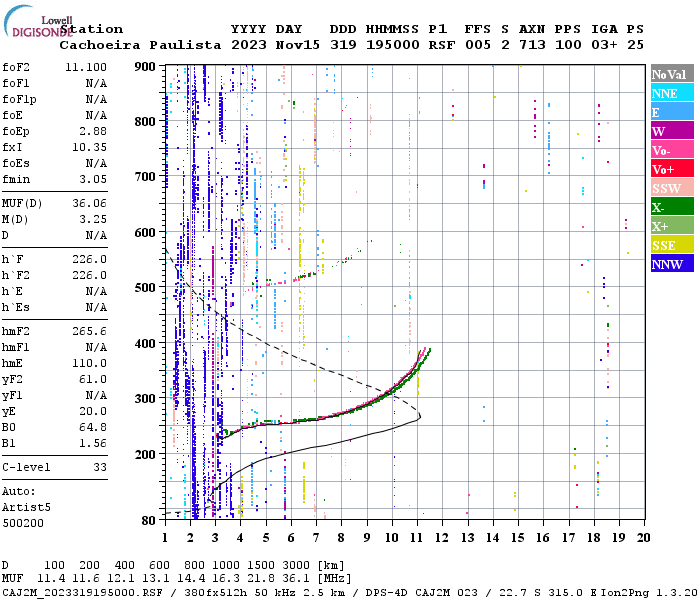Select the SSW salmon legend swatch

point(672,188)
